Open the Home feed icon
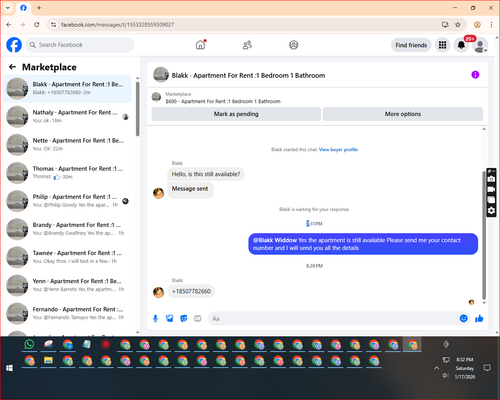This screenshot has height=400, width=500. click(200, 45)
